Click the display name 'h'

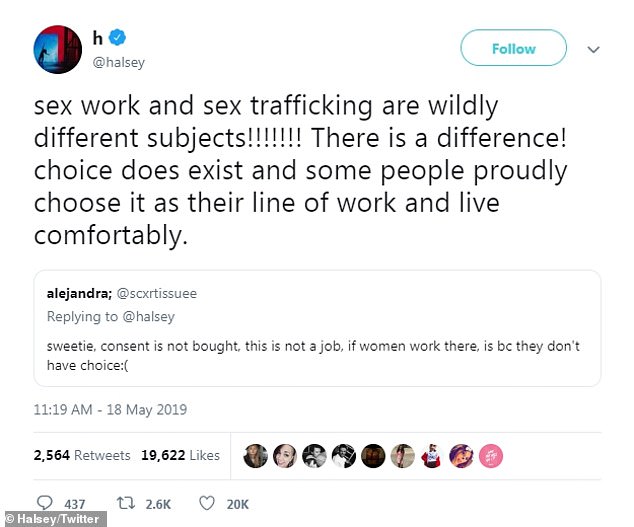[98, 38]
